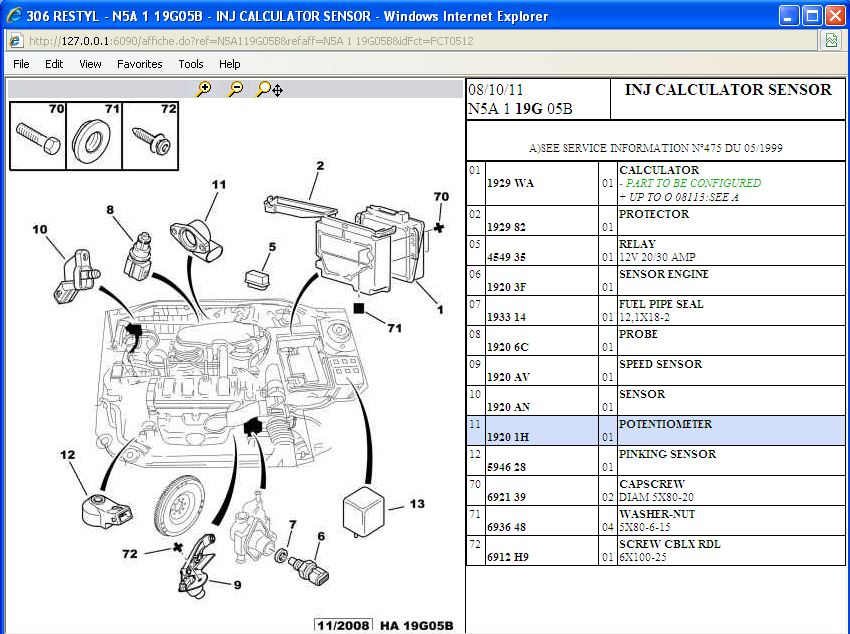The width and height of the screenshot is (850, 634).
Task: Click the N5A 1 19G 05B reference
Action: 520,109
